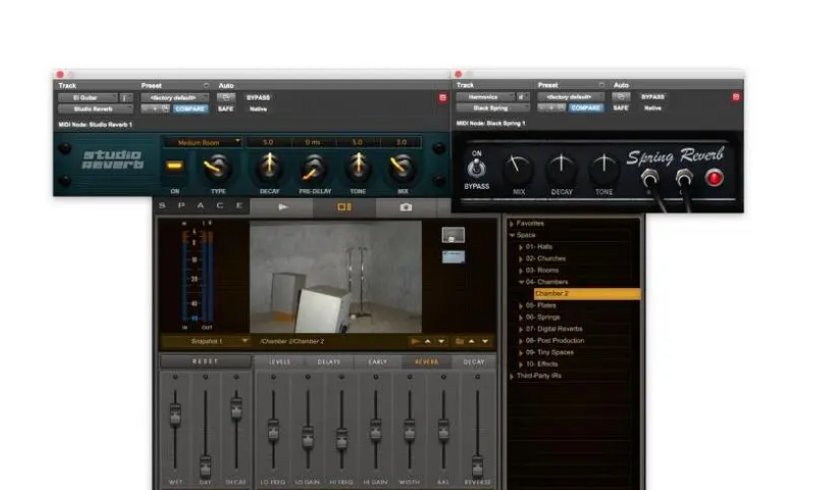The width and height of the screenshot is (837, 490).
Task: Click the up arrow after the orange play arrow
Action: click(x=428, y=341)
